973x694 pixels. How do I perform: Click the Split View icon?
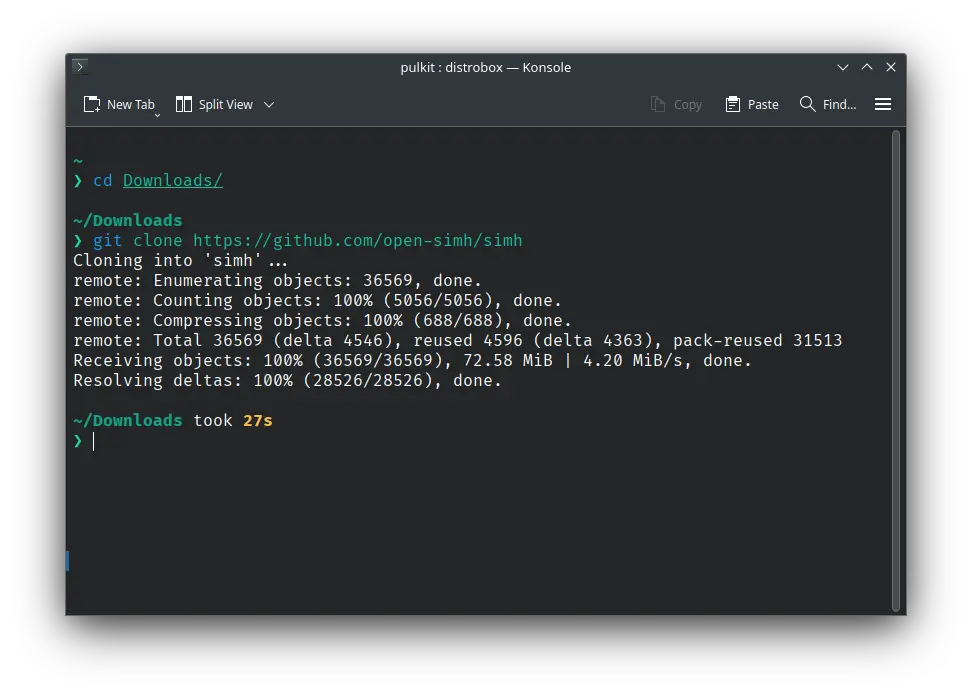point(184,104)
